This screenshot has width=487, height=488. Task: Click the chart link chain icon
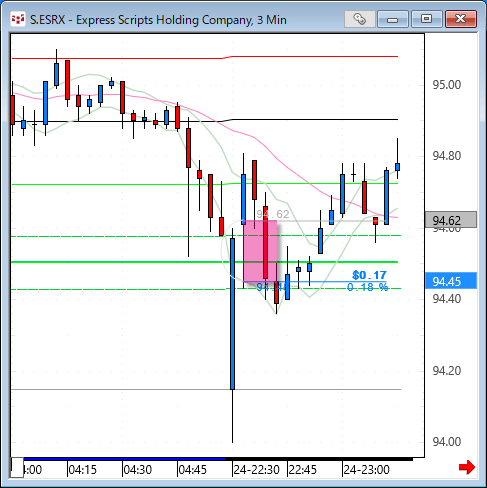(359, 19)
